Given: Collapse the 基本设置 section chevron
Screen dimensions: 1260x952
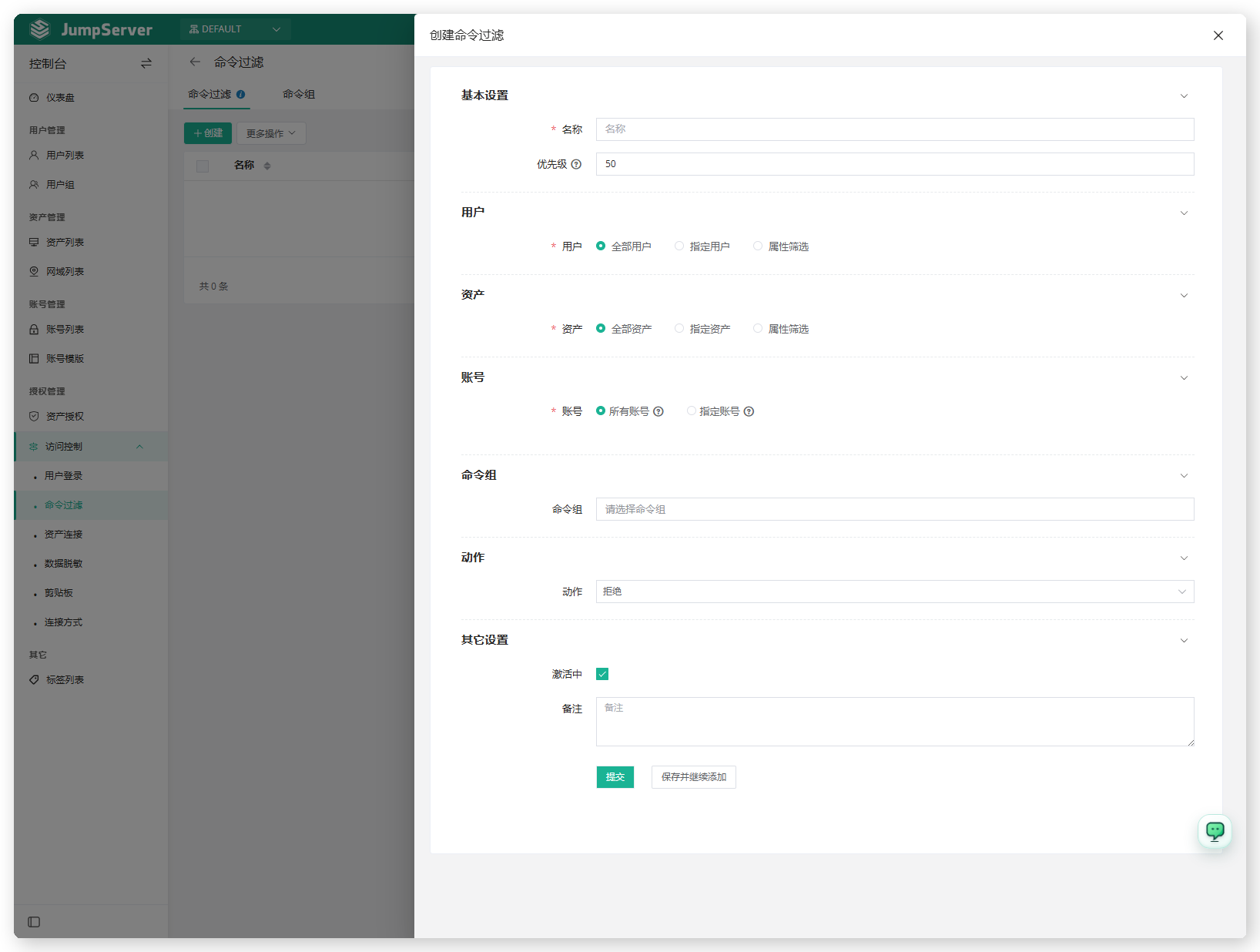Looking at the screenshot, I should pyautogui.click(x=1185, y=96).
